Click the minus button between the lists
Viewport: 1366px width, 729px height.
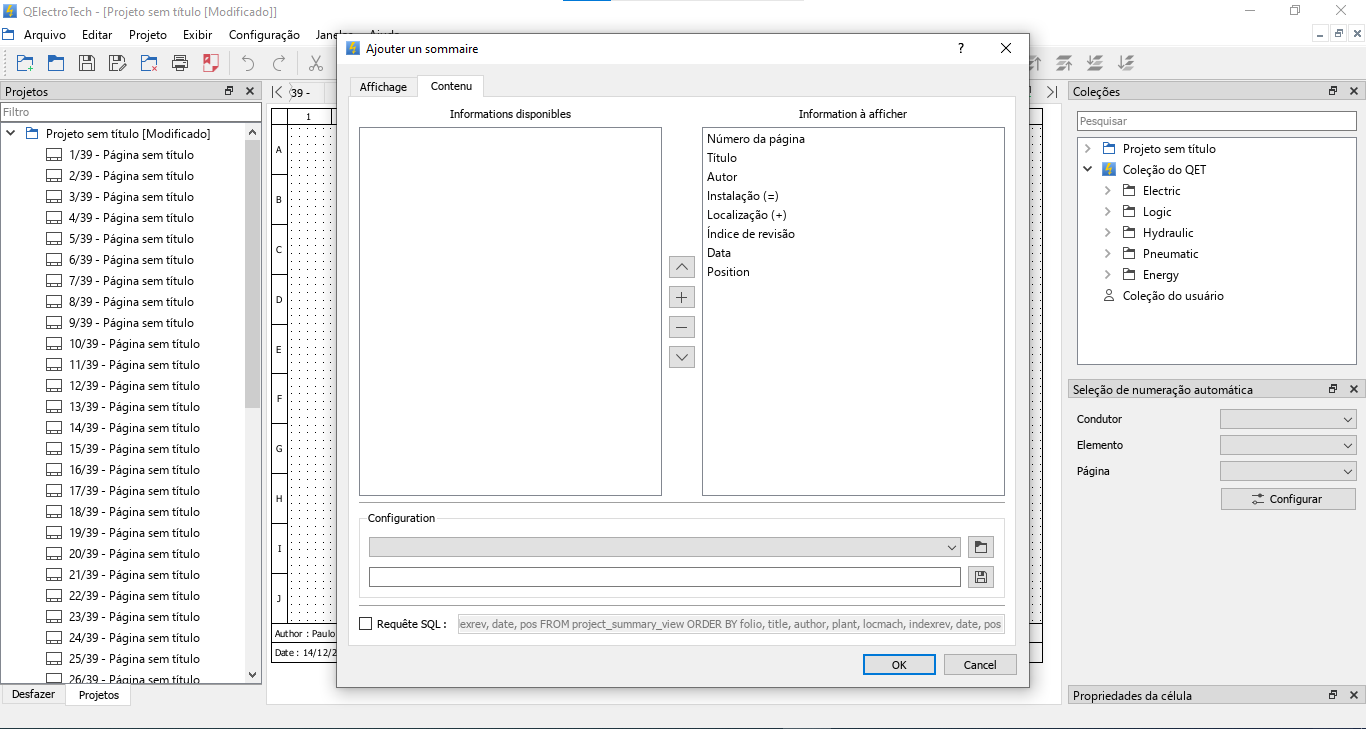[x=682, y=327]
